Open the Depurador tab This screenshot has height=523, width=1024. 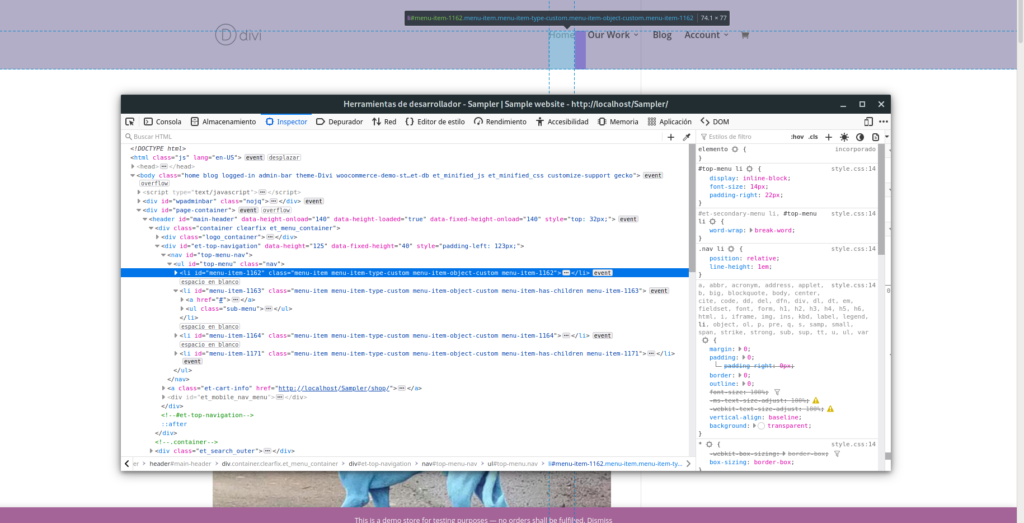point(339,121)
